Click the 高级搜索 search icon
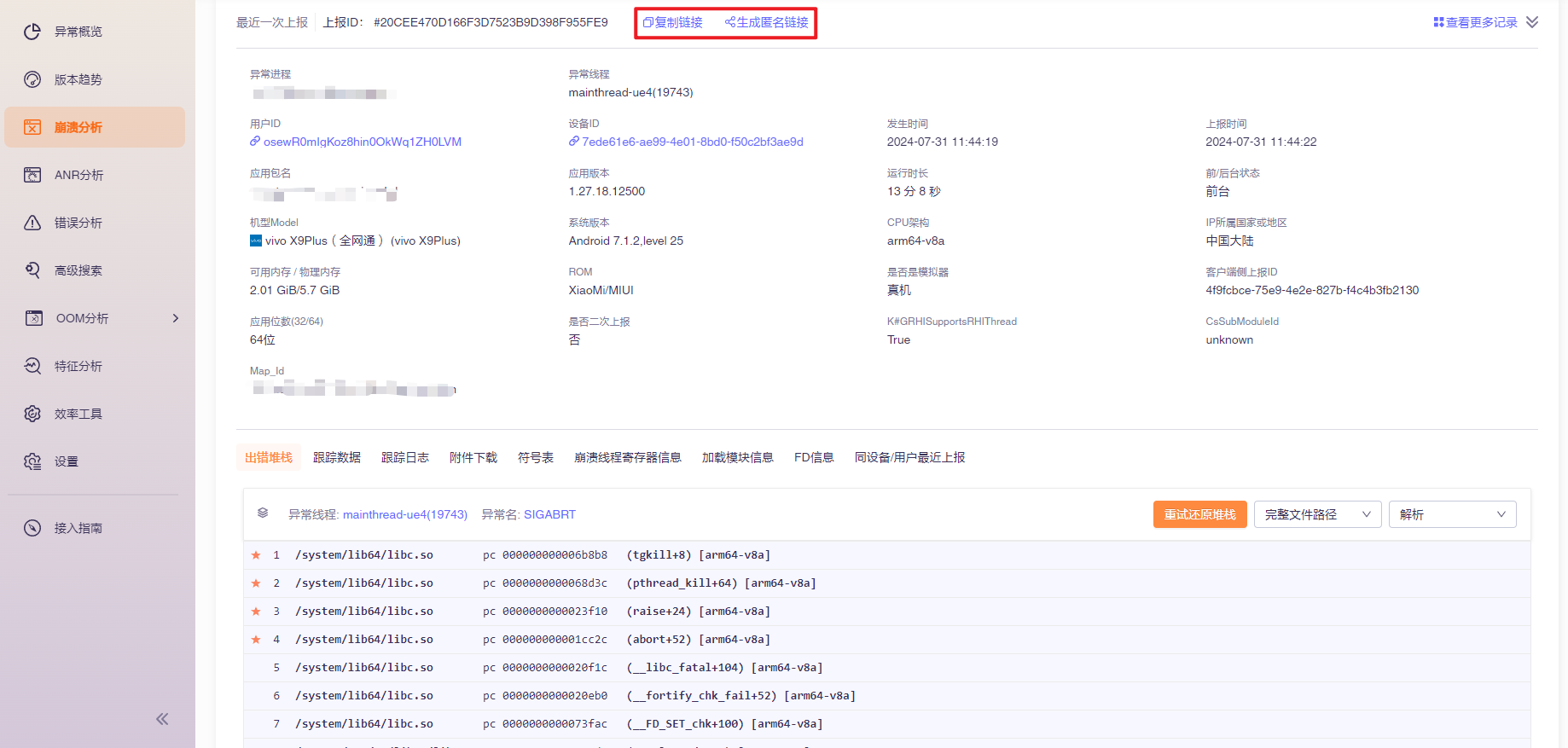The height and width of the screenshot is (748, 1568). coord(32,270)
